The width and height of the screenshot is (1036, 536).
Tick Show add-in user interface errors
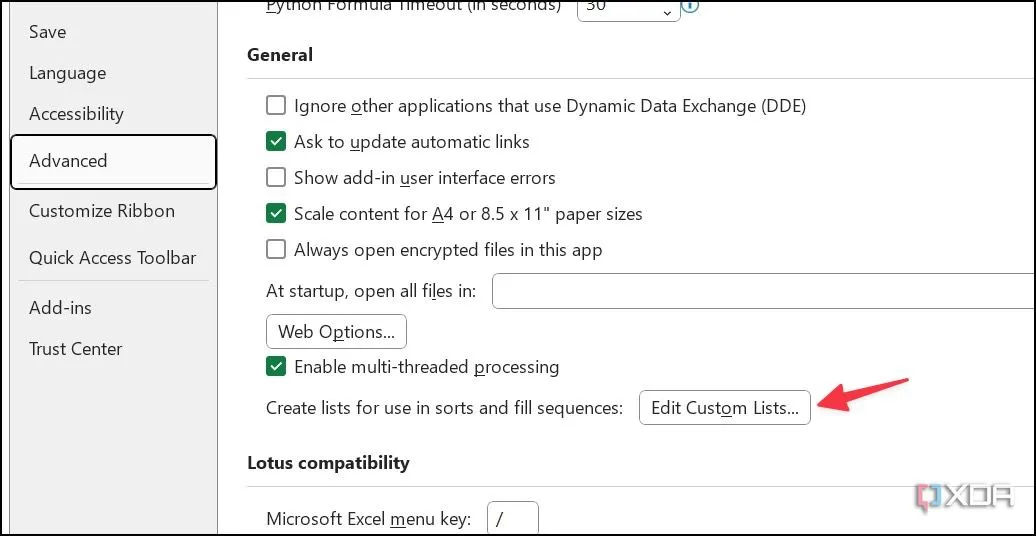coord(276,178)
